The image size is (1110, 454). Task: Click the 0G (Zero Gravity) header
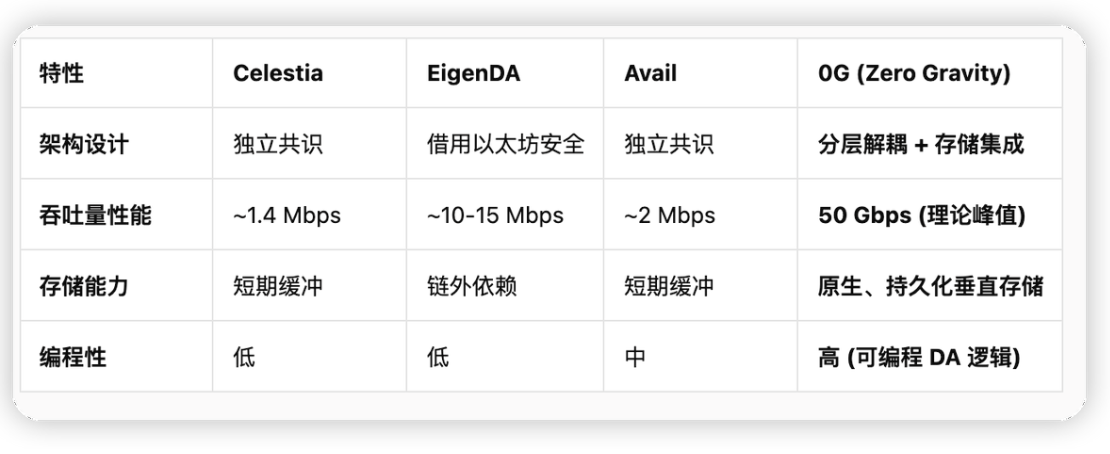coord(914,73)
